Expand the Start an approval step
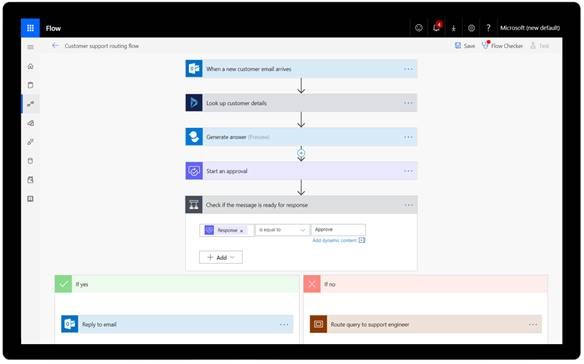584x364 pixels. [x=301, y=171]
